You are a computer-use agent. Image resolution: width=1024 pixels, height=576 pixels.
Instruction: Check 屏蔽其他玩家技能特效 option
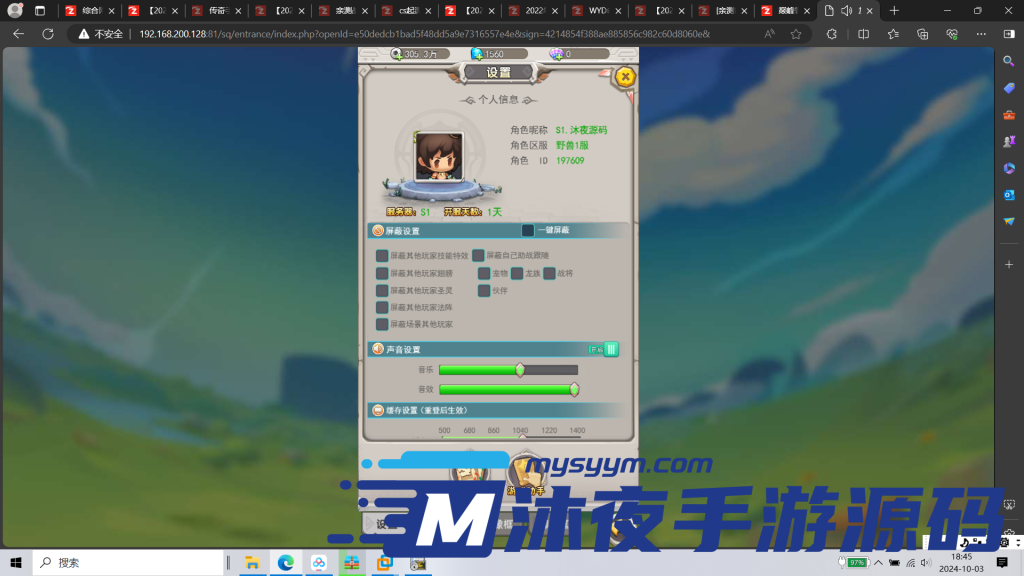coord(382,256)
